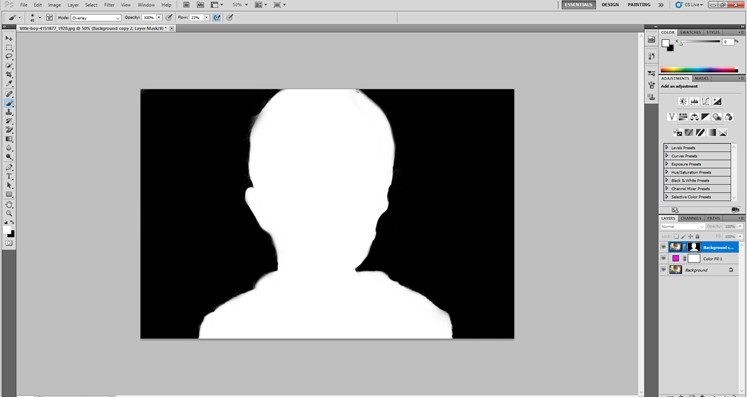Open the Filter menu
Image resolution: width=747 pixels, height=398 pixels.
click(109, 5)
